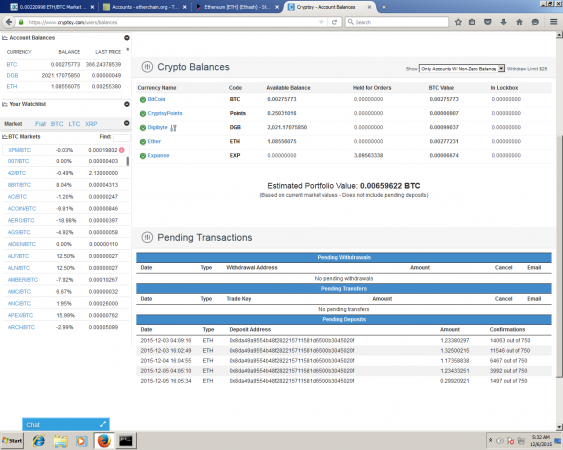Open the media player taskbar icon

coord(81,441)
